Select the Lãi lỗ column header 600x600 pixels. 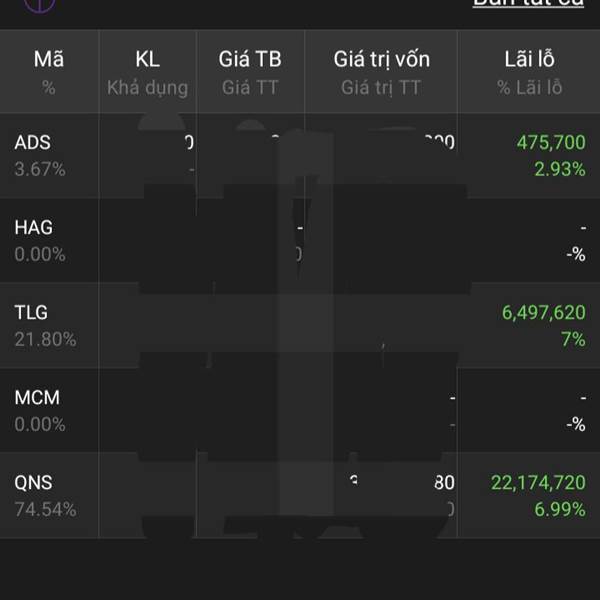[x=529, y=72]
